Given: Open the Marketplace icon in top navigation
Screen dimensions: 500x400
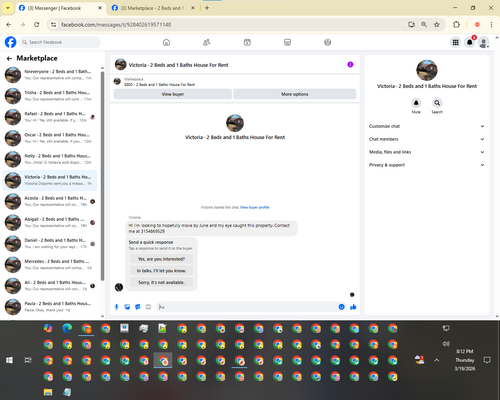Looking at the screenshot, I should 287,42.
